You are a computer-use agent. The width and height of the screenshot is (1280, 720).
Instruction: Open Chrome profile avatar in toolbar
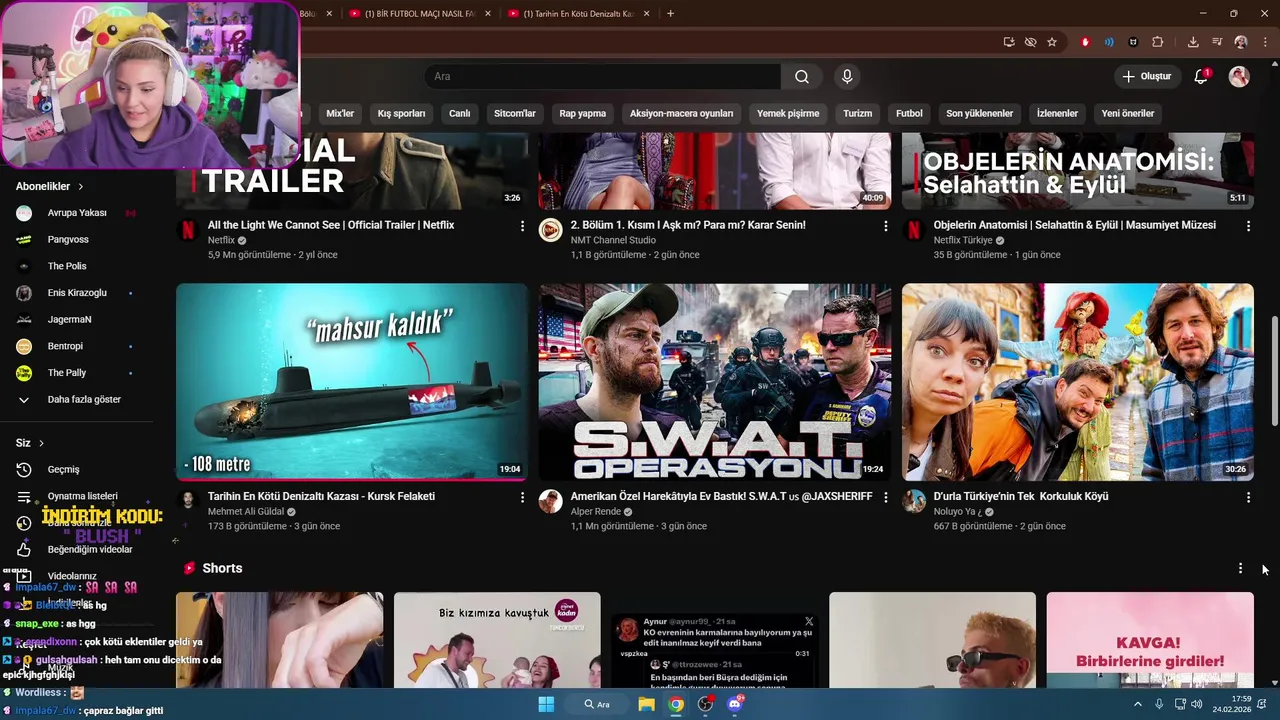pyautogui.click(x=1241, y=42)
